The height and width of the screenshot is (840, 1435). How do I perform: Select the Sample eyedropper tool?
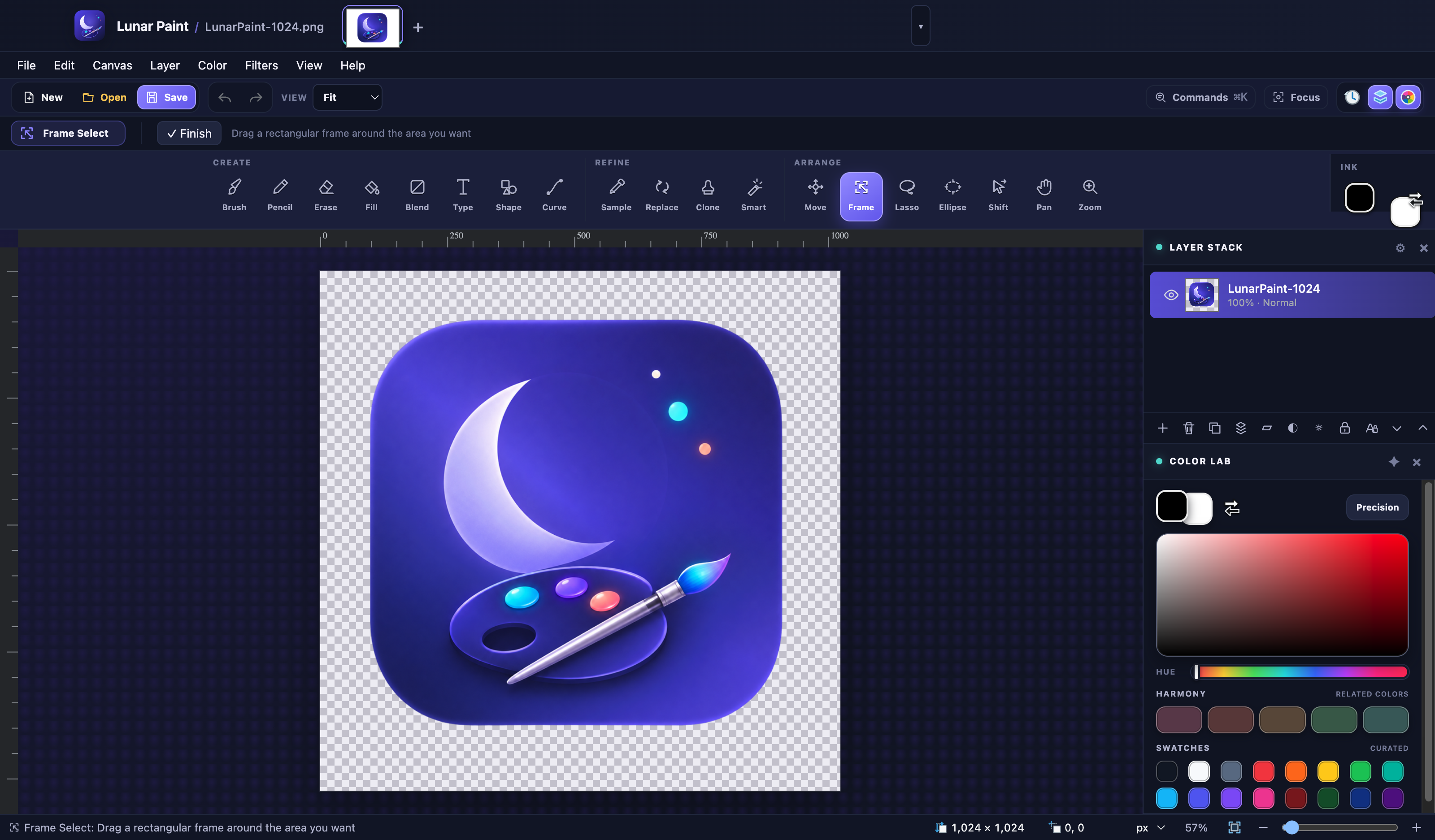click(616, 196)
